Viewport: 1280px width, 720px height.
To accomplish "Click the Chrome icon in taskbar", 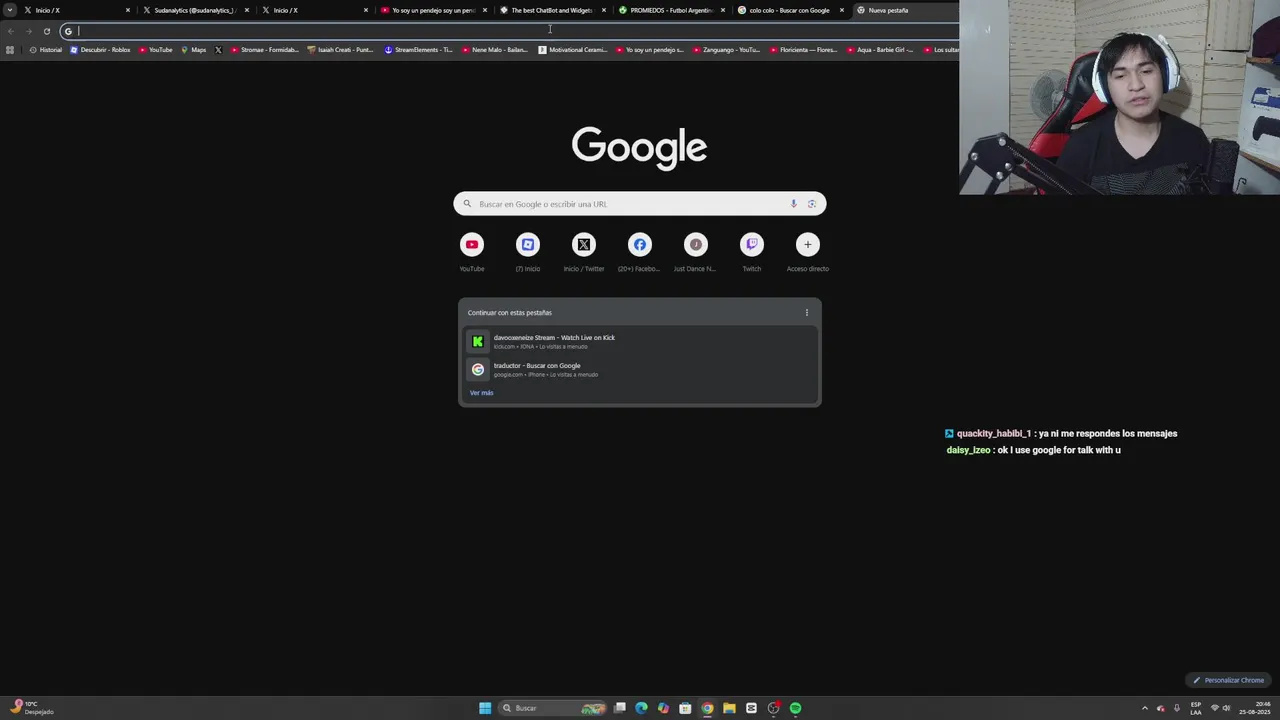I will point(707,708).
